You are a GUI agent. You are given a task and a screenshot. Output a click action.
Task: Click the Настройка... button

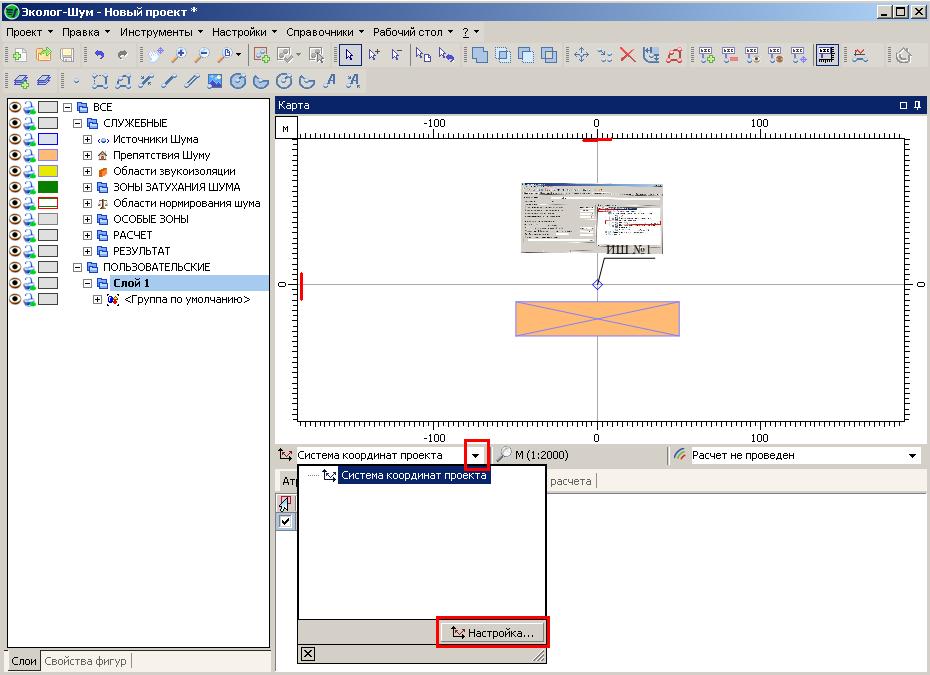click(492, 632)
